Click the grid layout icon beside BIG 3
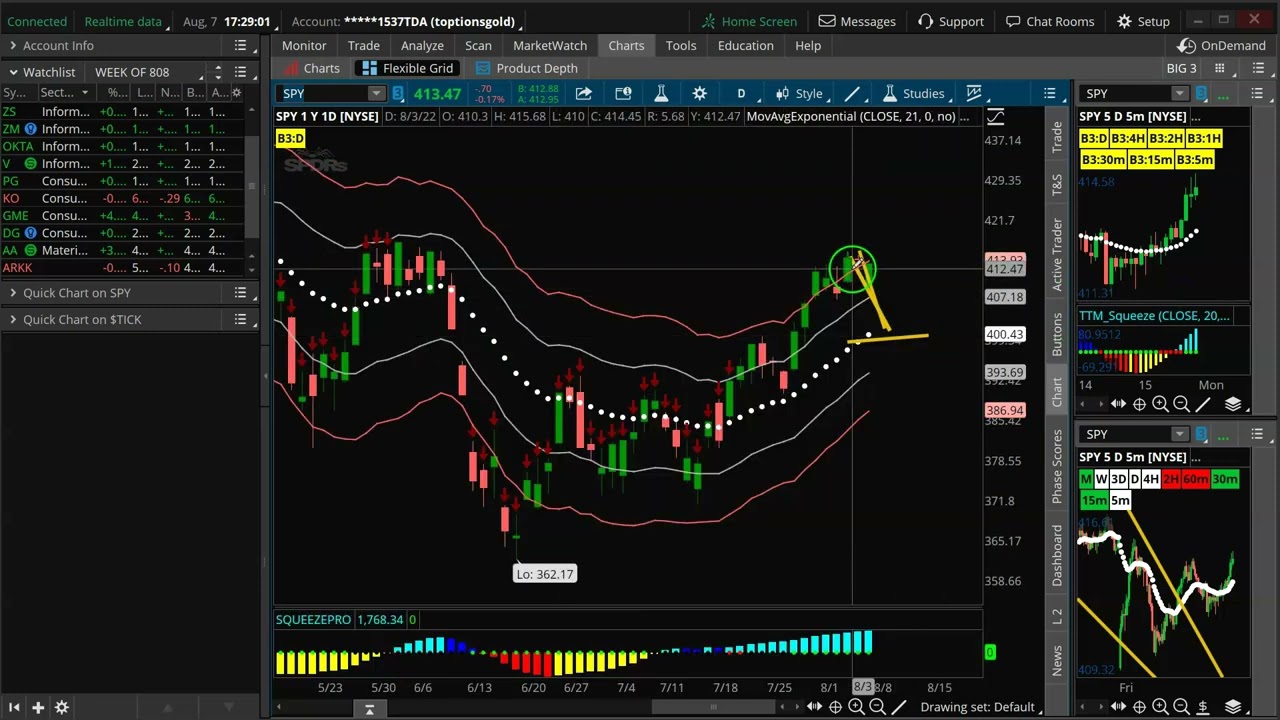1280x720 pixels. click(1219, 68)
